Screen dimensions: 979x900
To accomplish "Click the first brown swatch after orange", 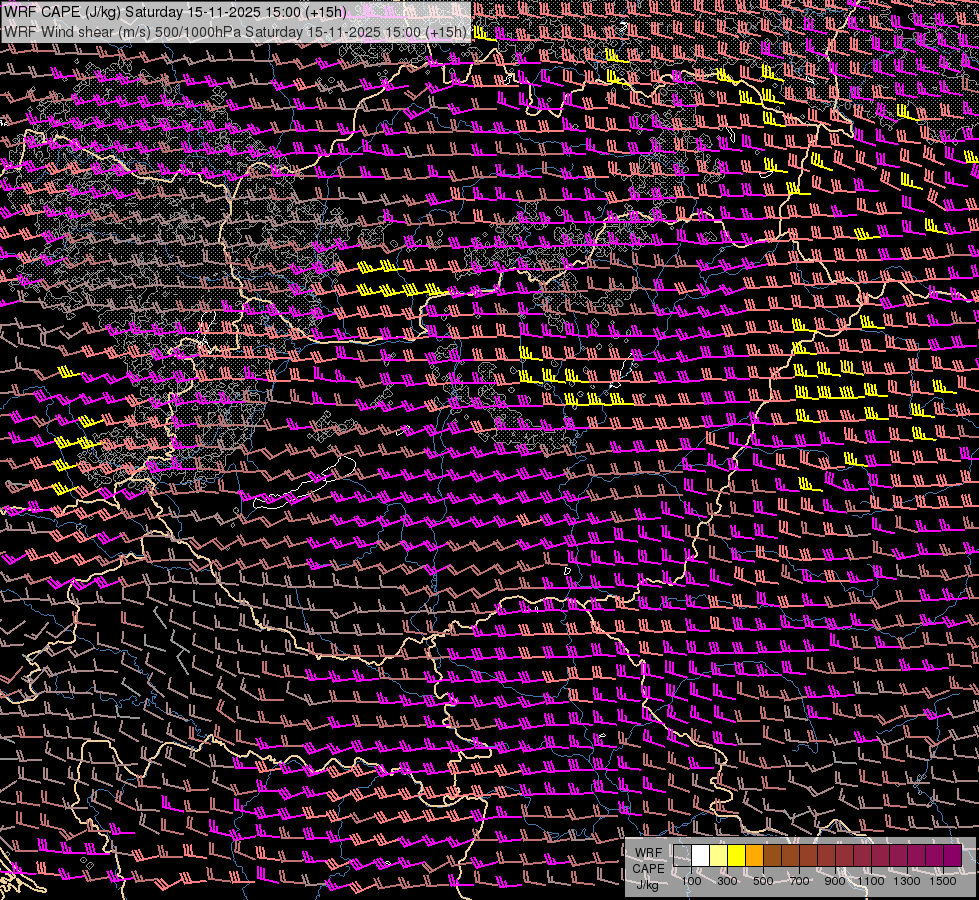I will [x=772, y=856].
